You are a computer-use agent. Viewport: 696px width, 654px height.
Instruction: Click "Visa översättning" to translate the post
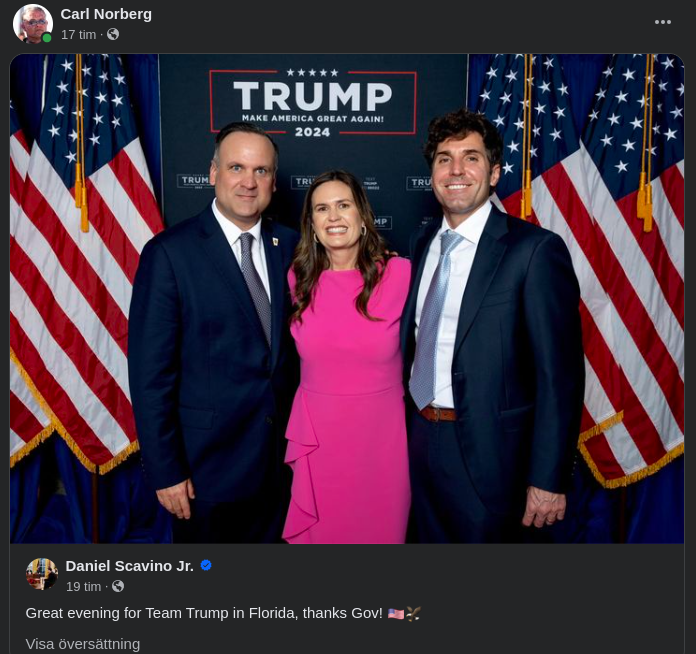[83, 643]
